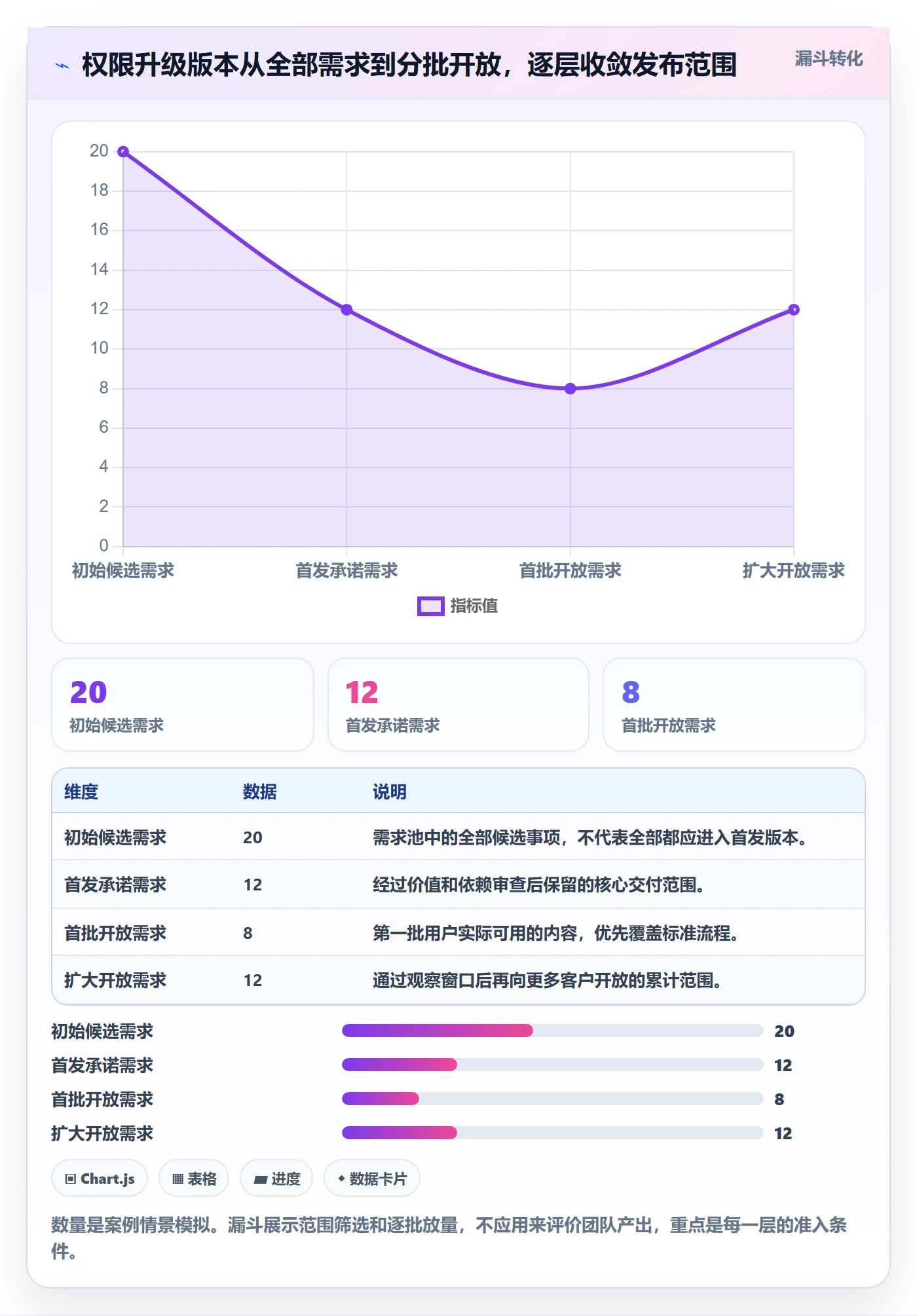Click the 首批开放需求 x-axis label
The image size is (917, 1316).
[570, 570]
